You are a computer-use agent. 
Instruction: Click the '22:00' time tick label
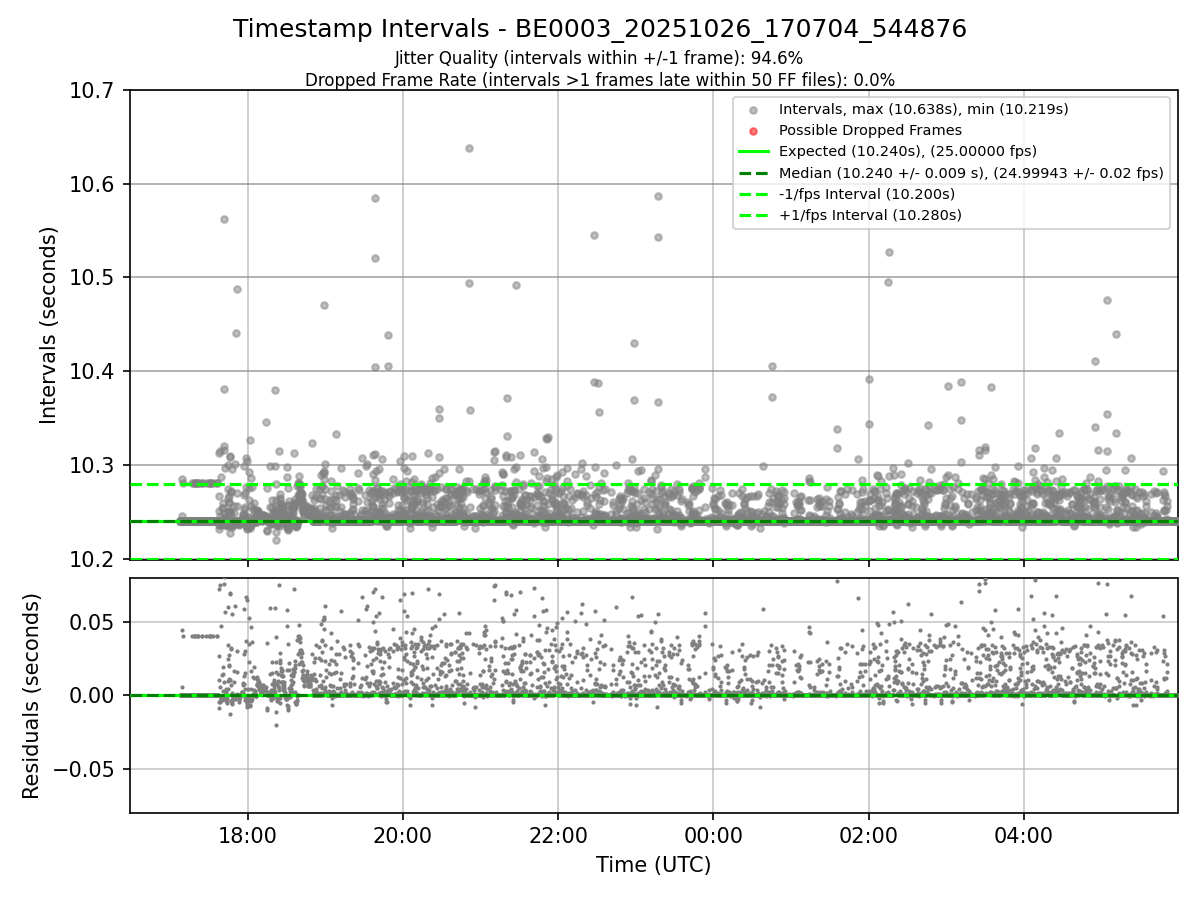tap(558, 834)
